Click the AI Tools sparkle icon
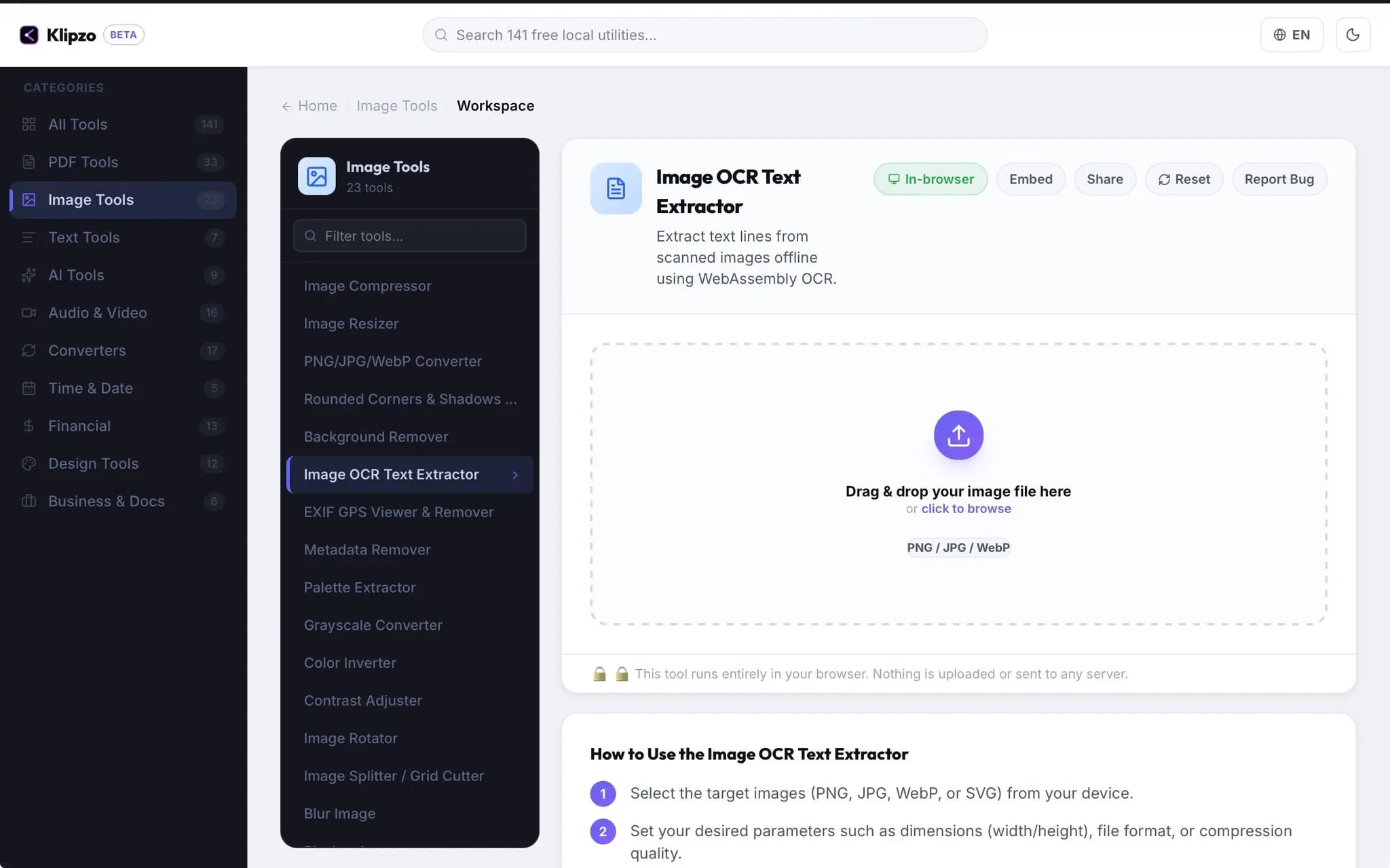Image resolution: width=1390 pixels, height=868 pixels. (x=29, y=275)
